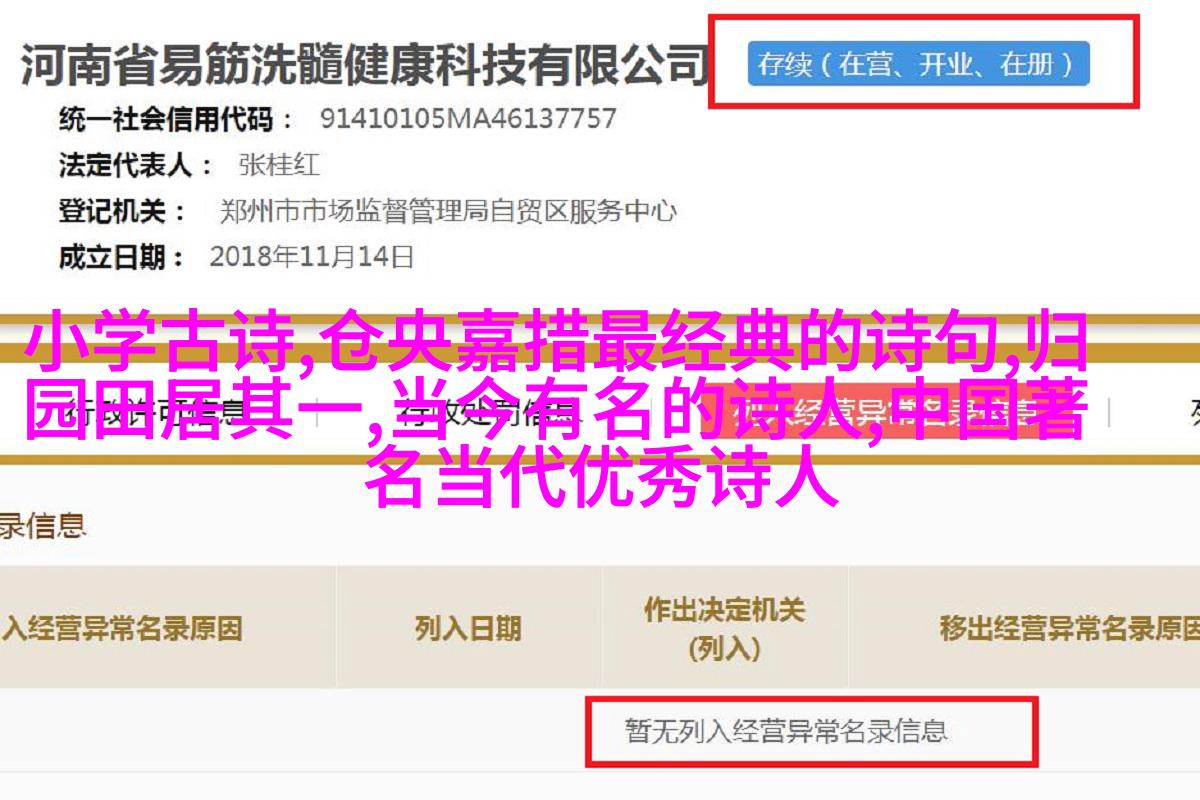
Task: Click the company name 河南省易筋洗髓健康科技有限公司
Action: [364, 67]
